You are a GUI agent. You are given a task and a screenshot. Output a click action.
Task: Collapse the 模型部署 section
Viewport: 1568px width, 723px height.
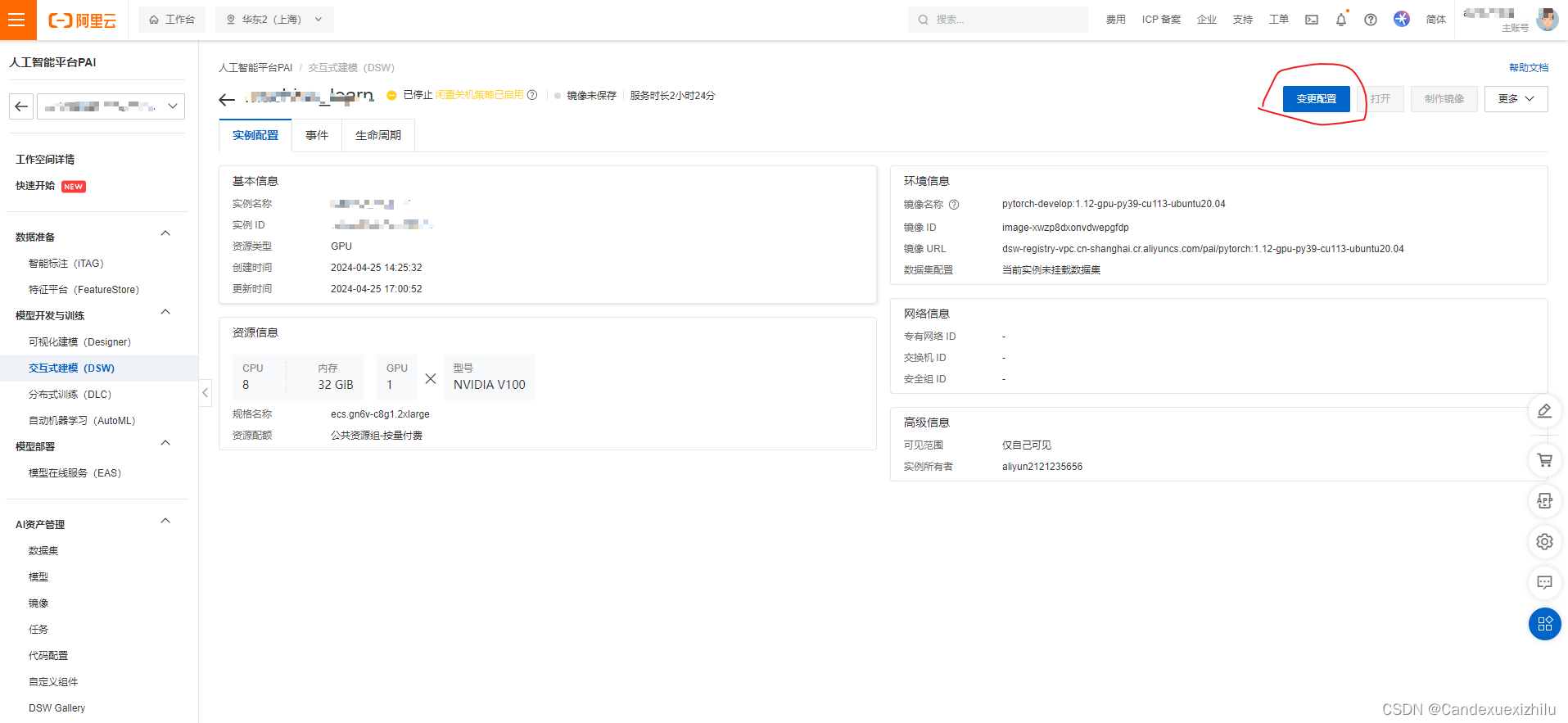tap(165, 444)
